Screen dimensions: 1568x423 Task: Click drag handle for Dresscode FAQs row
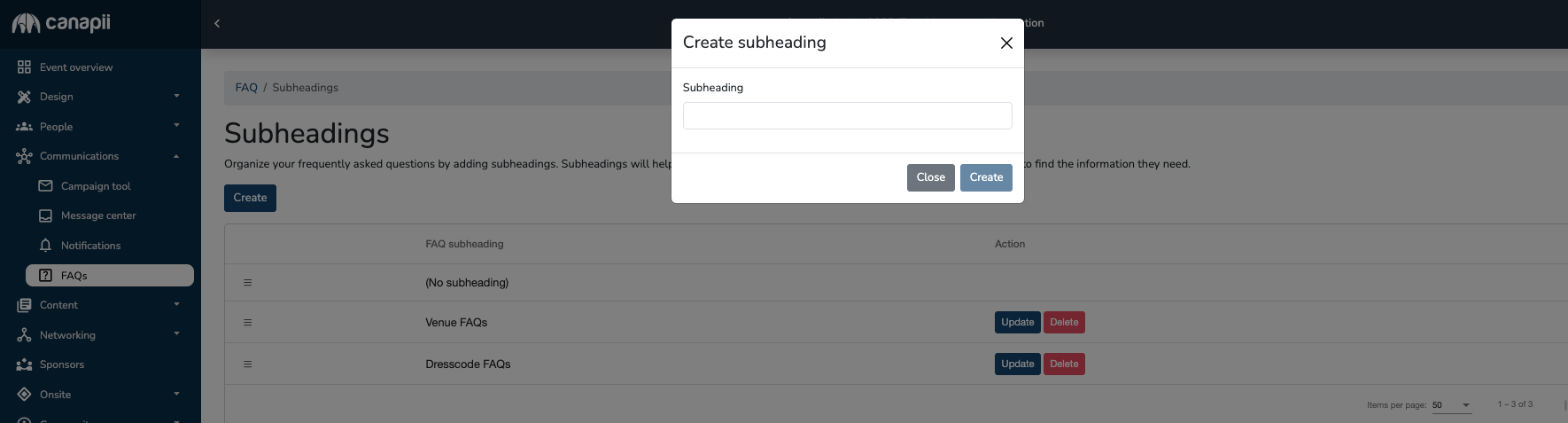pyautogui.click(x=248, y=364)
